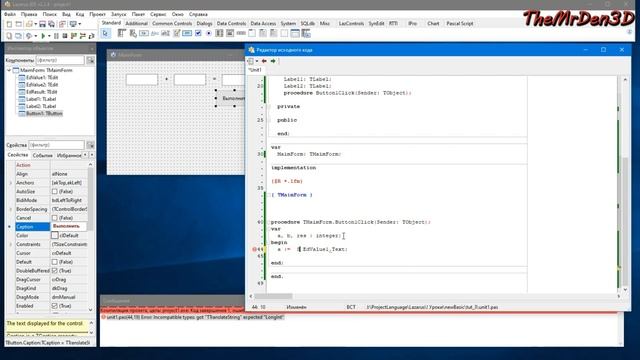Select Label2: TLabel in component tree

click(41, 106)
